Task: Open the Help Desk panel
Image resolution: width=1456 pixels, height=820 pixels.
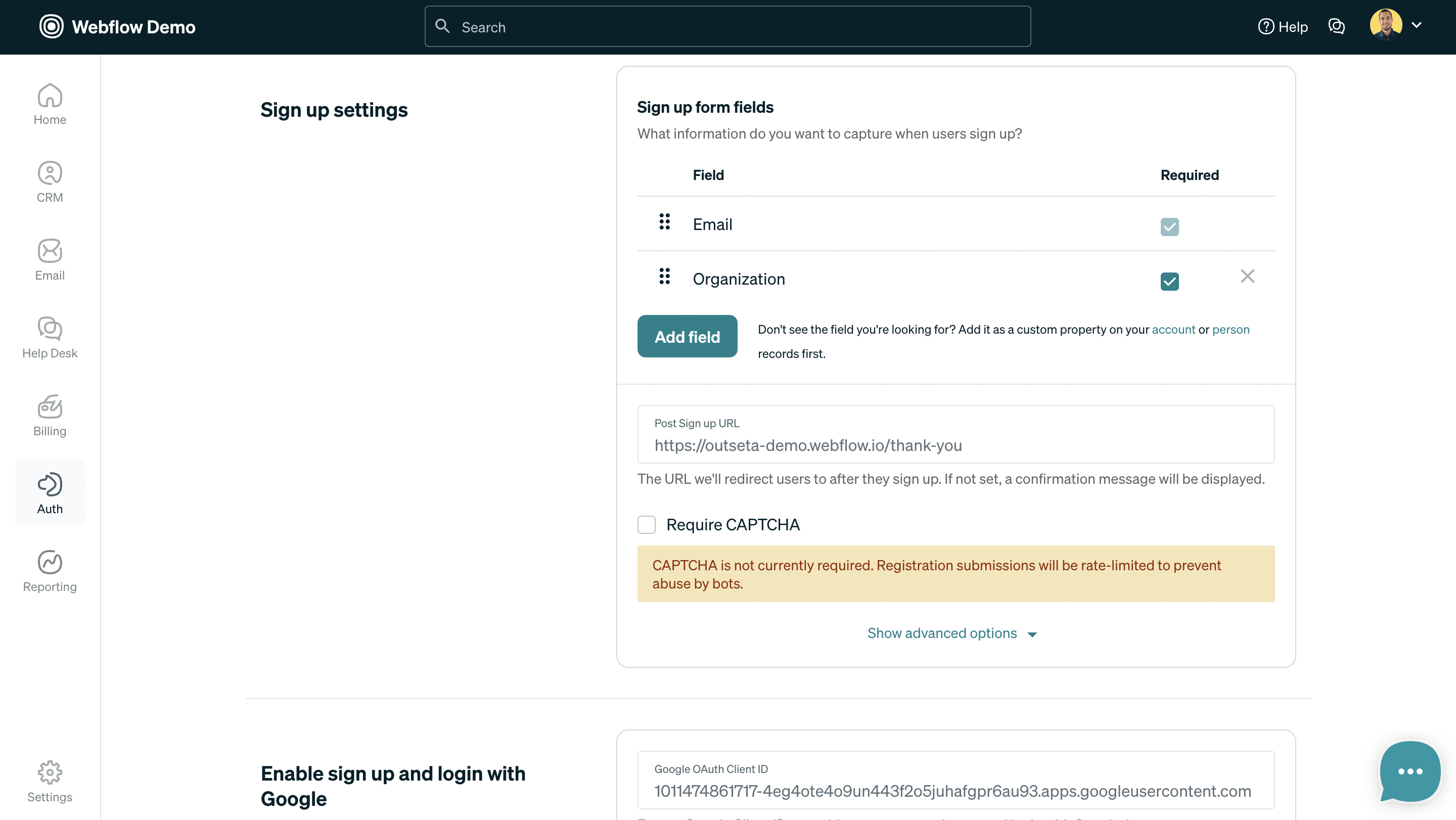Action: pyautogui.click(x=50, y=337)
